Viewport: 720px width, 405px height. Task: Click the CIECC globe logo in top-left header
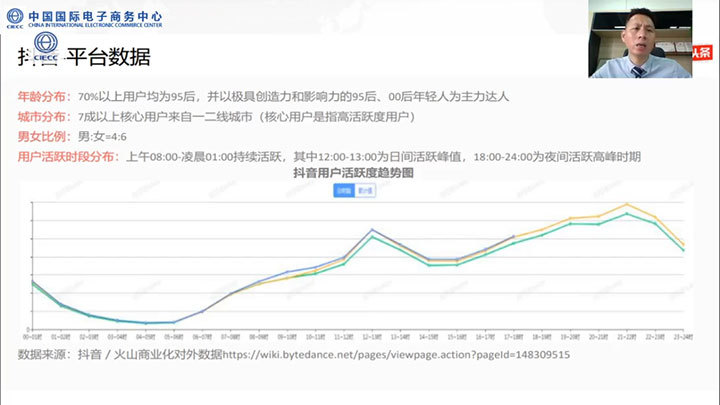[x=12, y=17]
